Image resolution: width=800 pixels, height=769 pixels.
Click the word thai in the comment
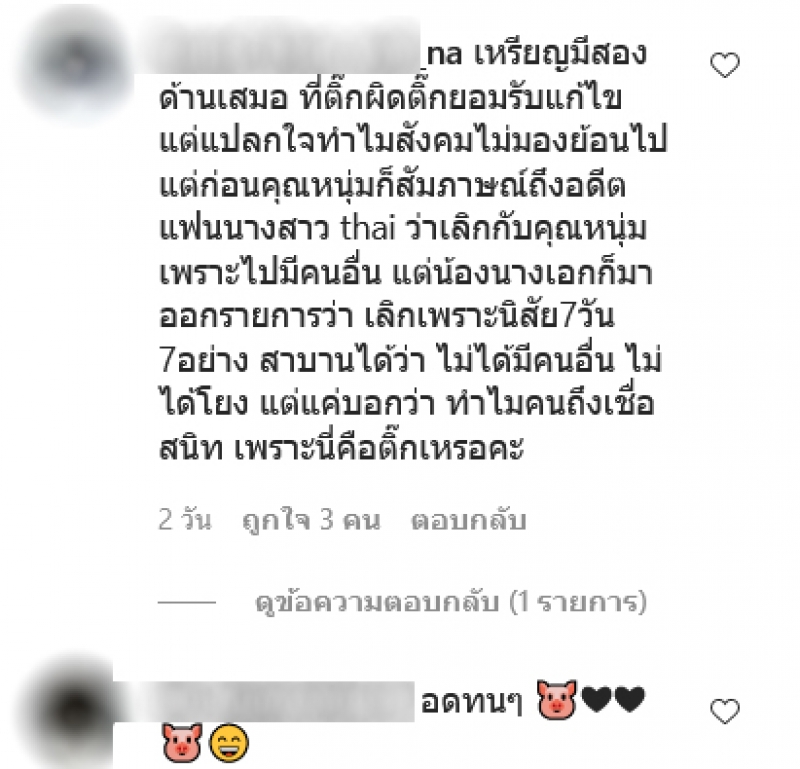368,229
